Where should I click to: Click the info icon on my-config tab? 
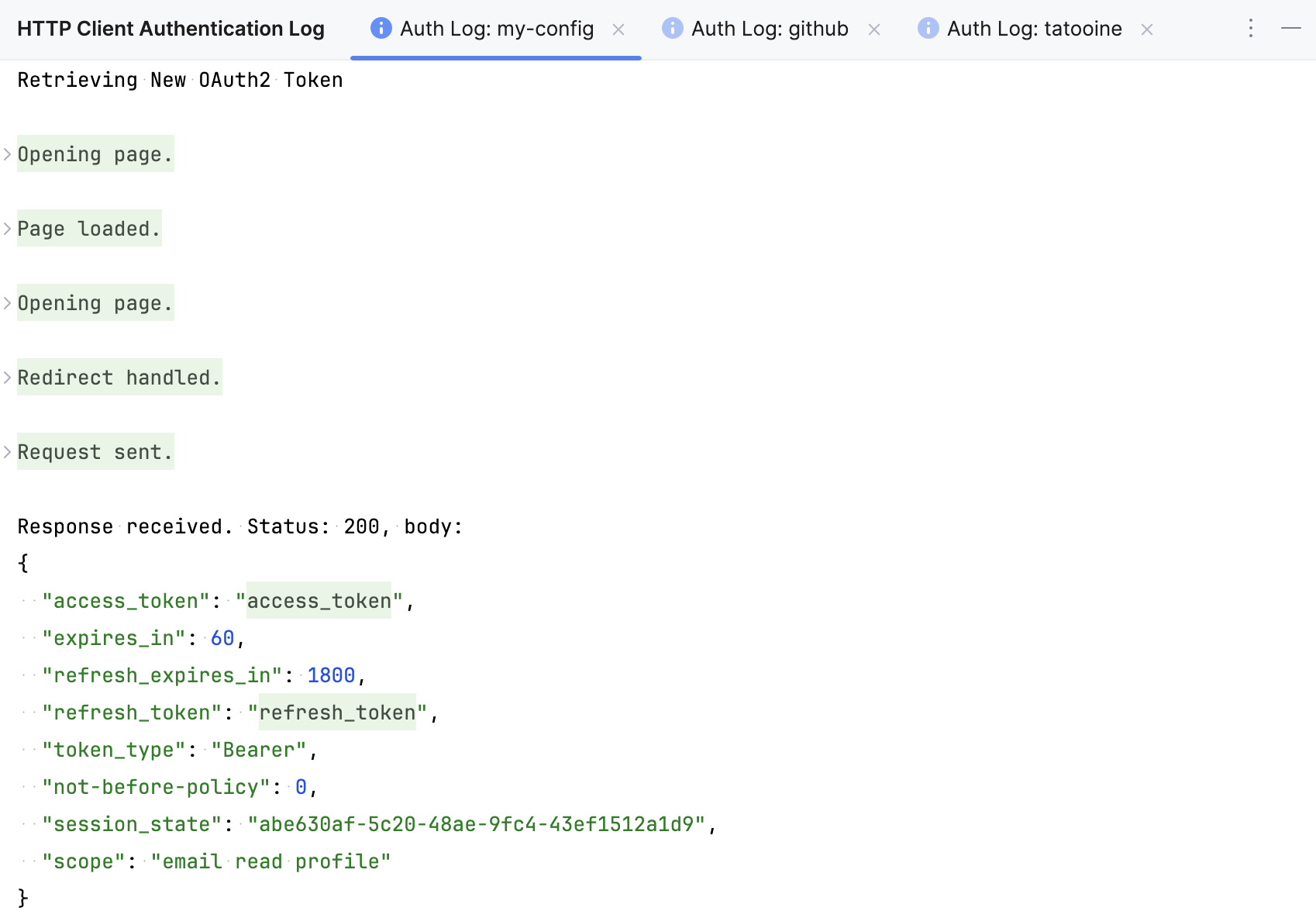[x=380, y=29]
